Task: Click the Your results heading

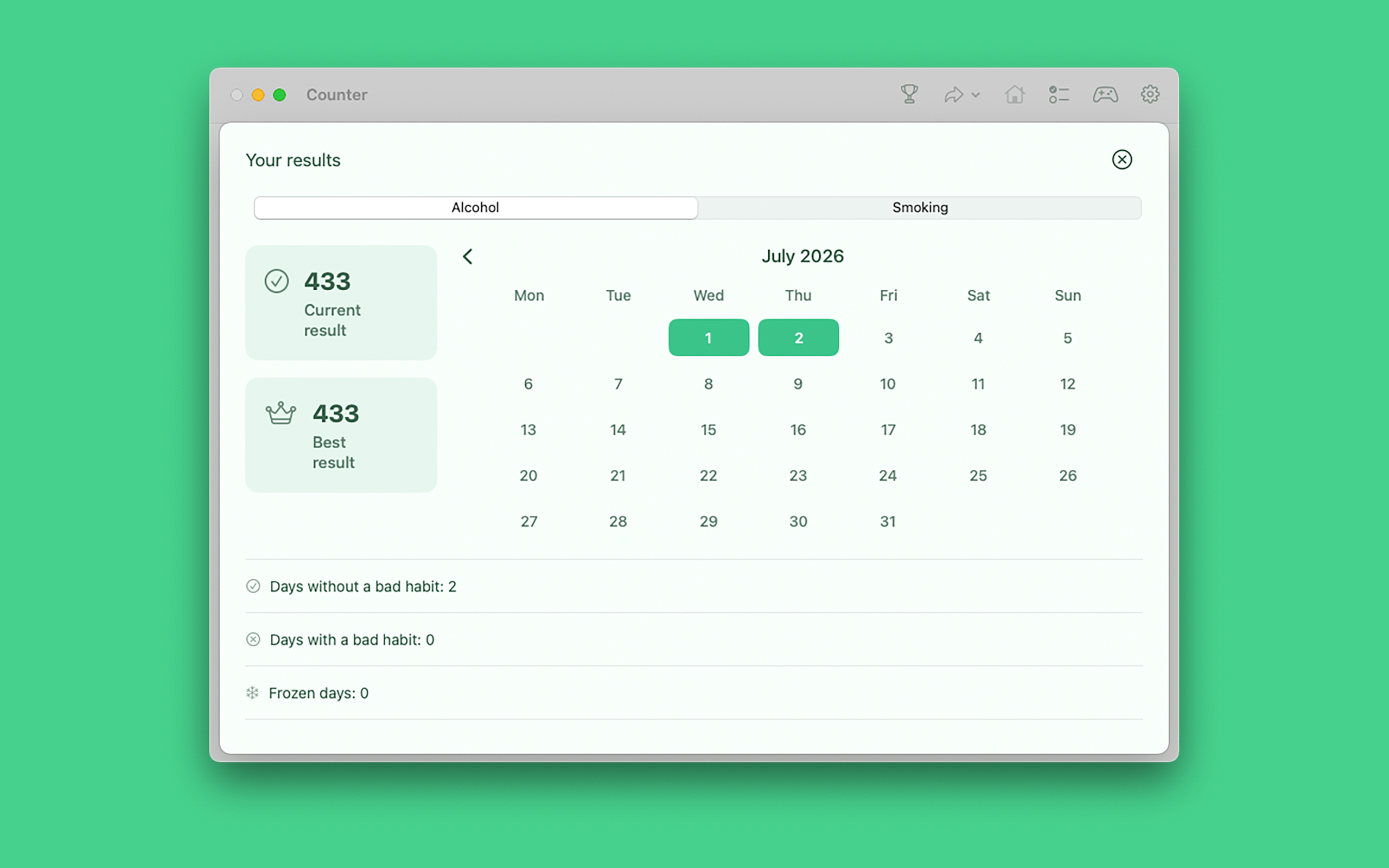Action: [294, 160]
